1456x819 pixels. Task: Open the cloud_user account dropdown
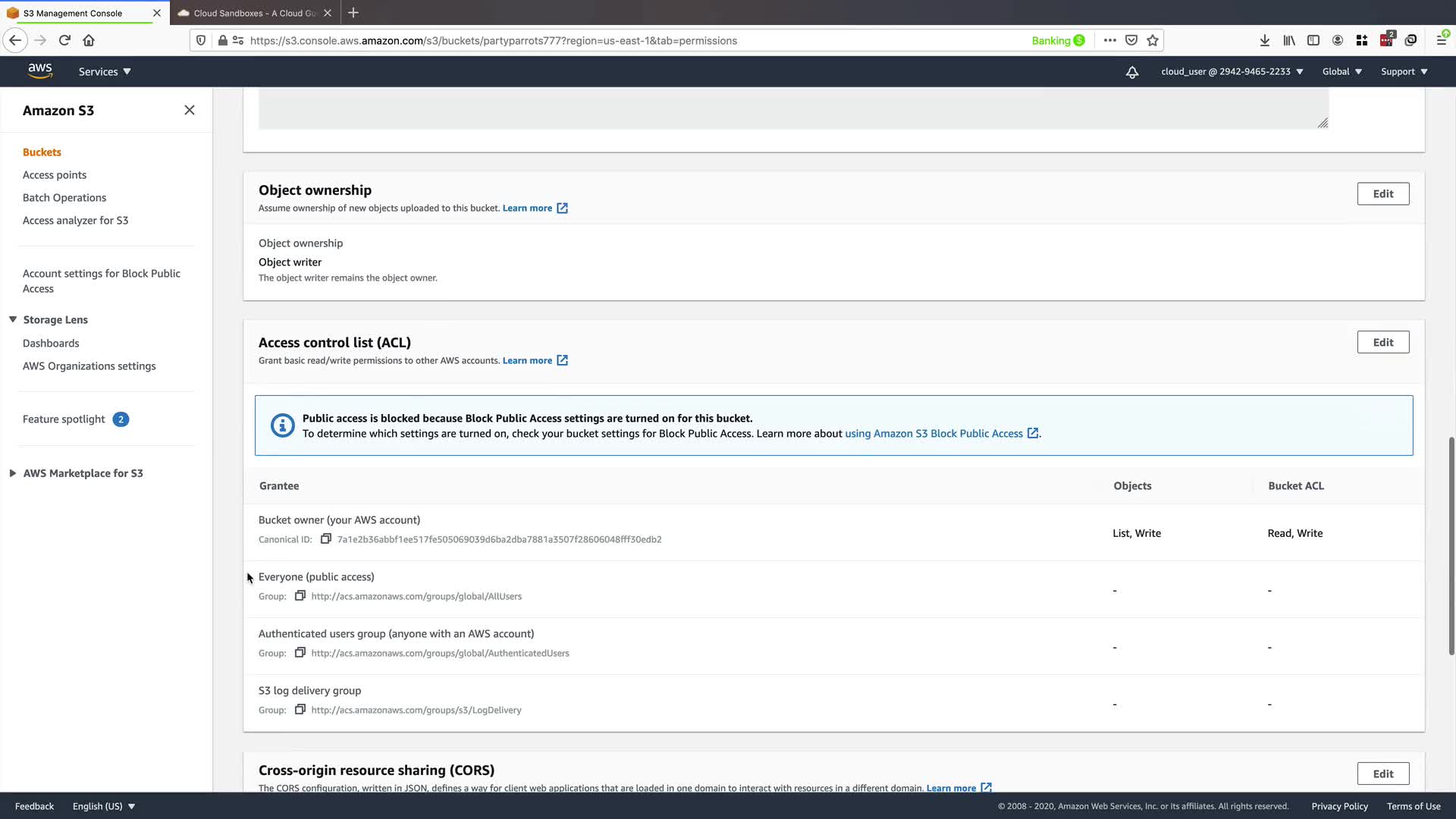pos(1232,72)
